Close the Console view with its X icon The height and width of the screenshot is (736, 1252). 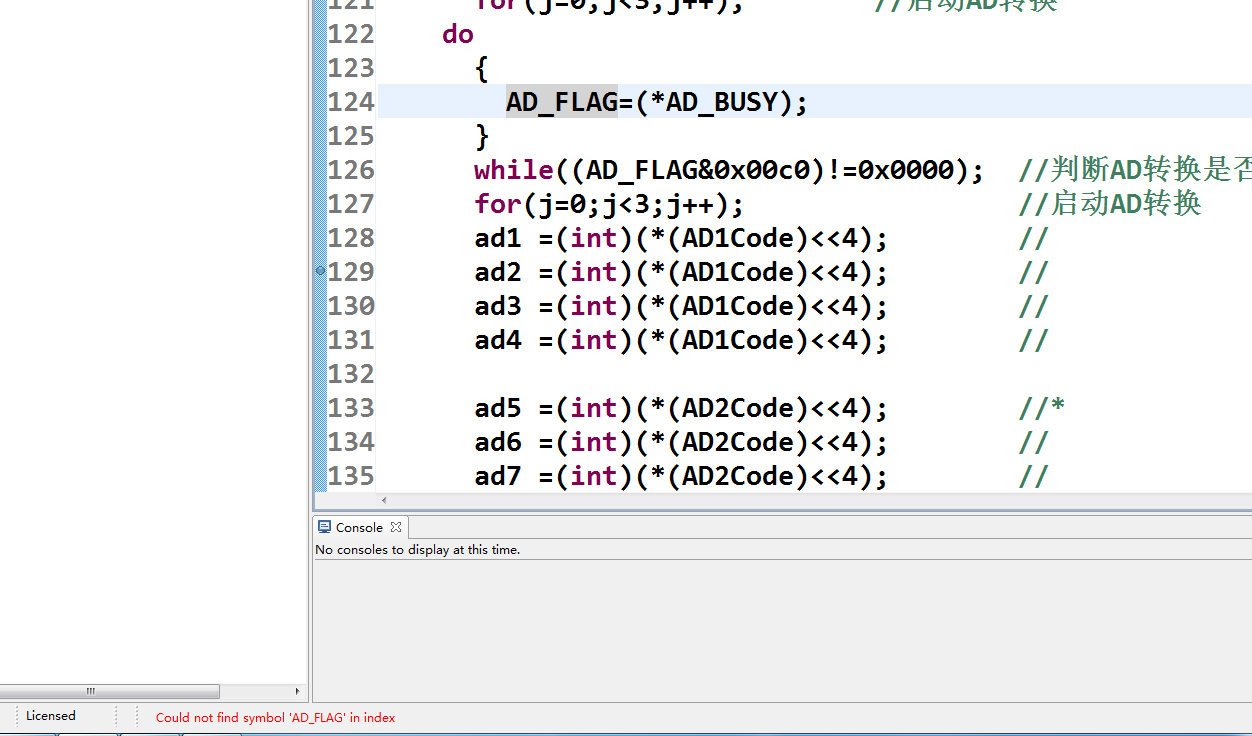tap(396, 527)
